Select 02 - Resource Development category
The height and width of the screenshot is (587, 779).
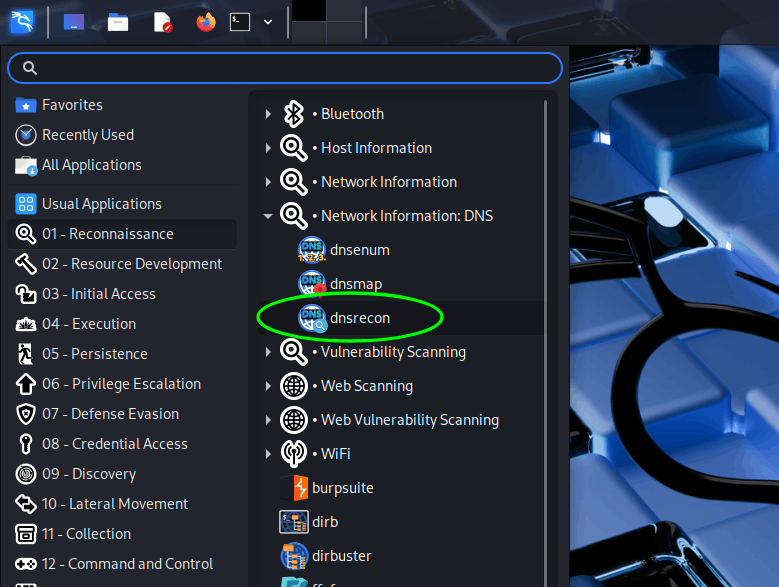(122, 264)
